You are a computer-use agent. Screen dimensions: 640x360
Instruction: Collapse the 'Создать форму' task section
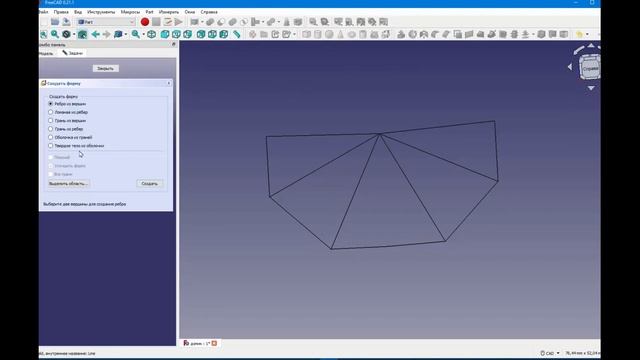[169, 83]
